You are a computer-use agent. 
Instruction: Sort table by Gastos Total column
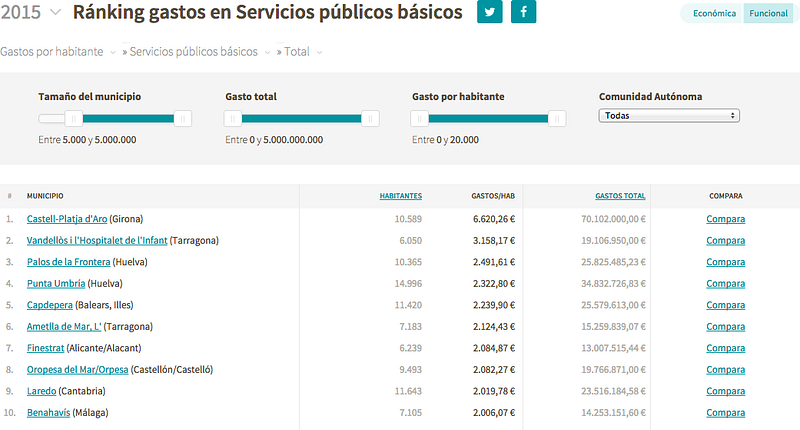pyautogui.click(x=620, y=196)
